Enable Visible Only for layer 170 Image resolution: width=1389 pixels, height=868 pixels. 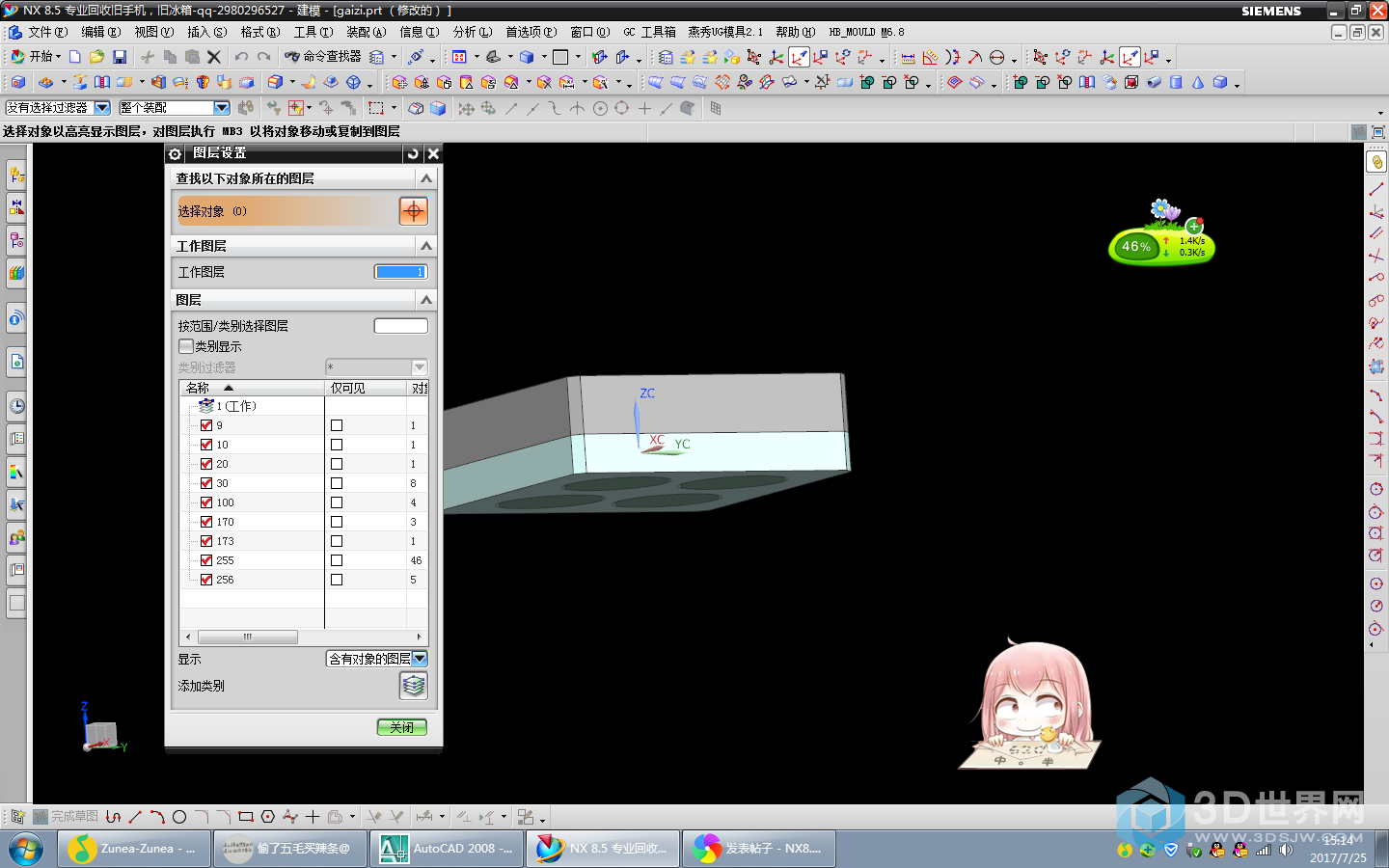[337, 522]
